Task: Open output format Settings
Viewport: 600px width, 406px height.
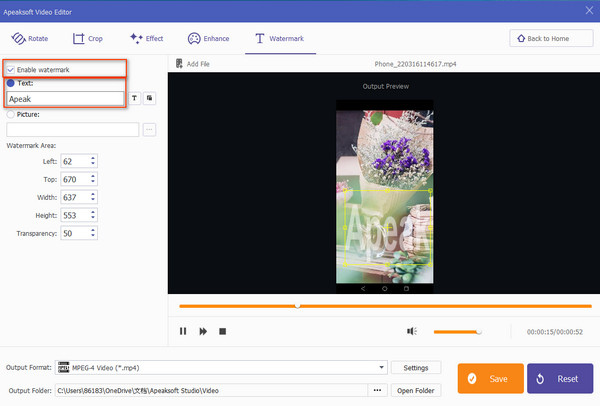Action: click(x=416, y=368)
